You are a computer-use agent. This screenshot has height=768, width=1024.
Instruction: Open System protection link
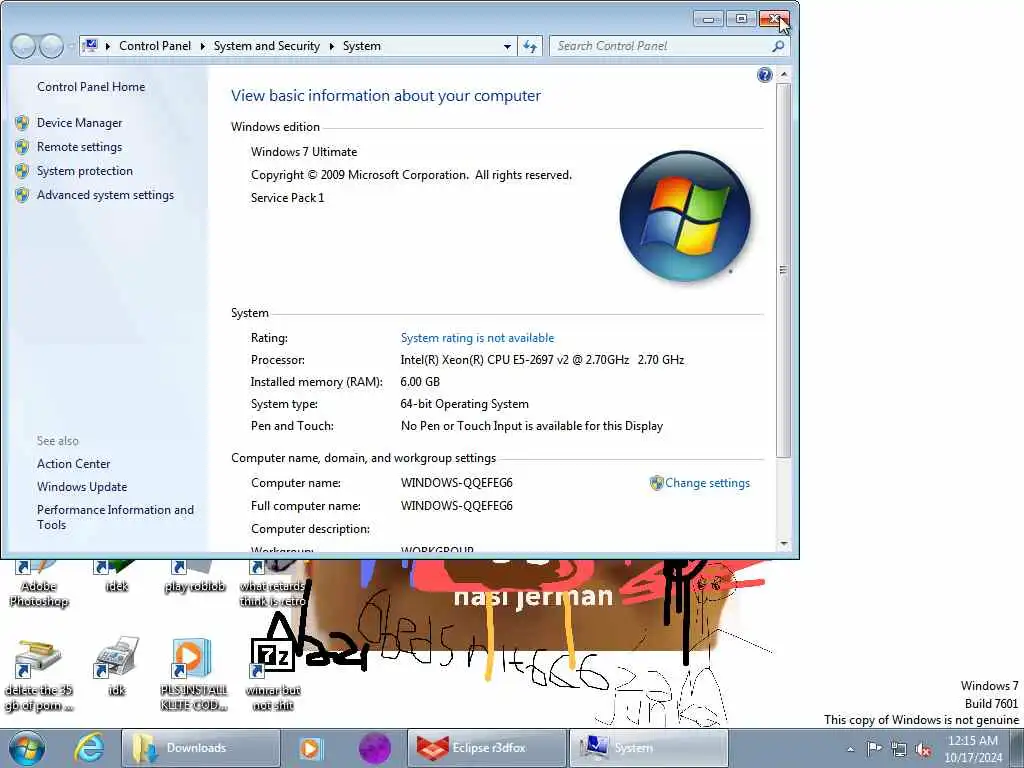pos(84,171)
